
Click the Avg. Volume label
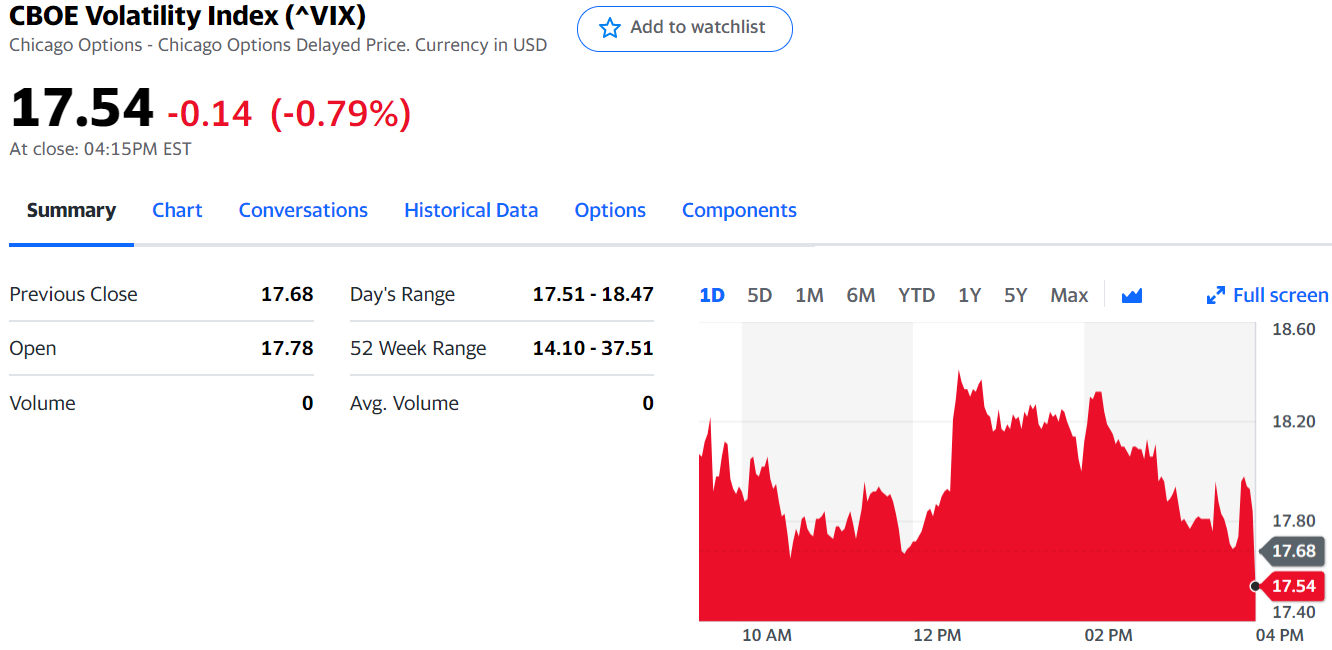404,403
